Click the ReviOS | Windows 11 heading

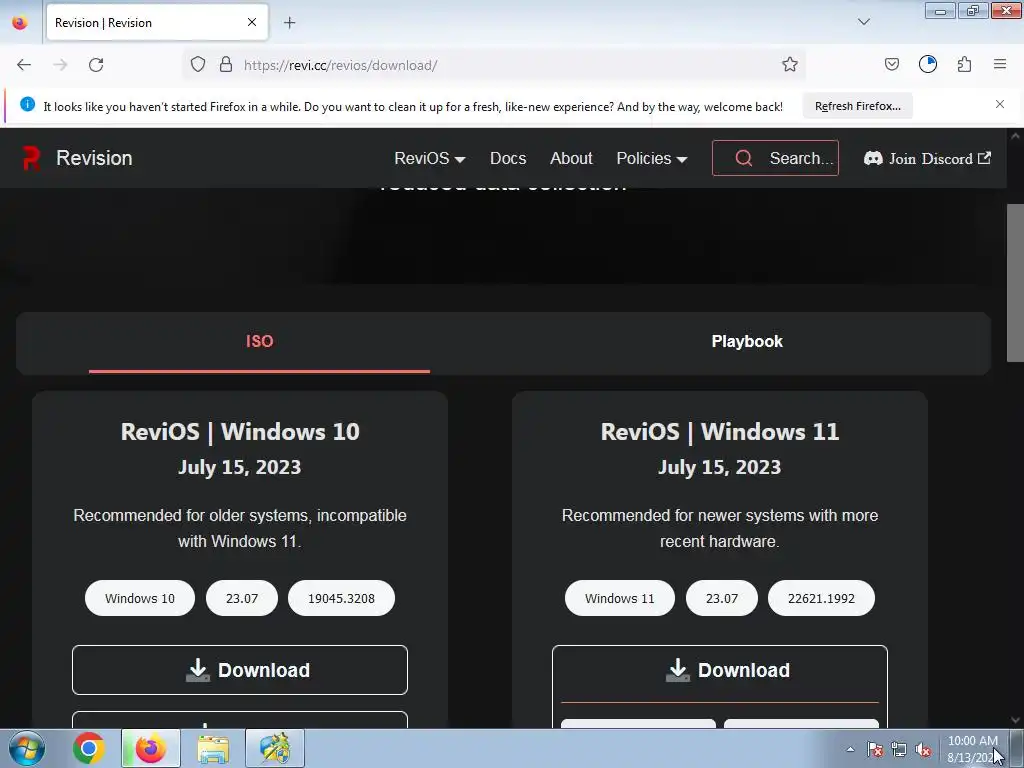tap(720, 432)
